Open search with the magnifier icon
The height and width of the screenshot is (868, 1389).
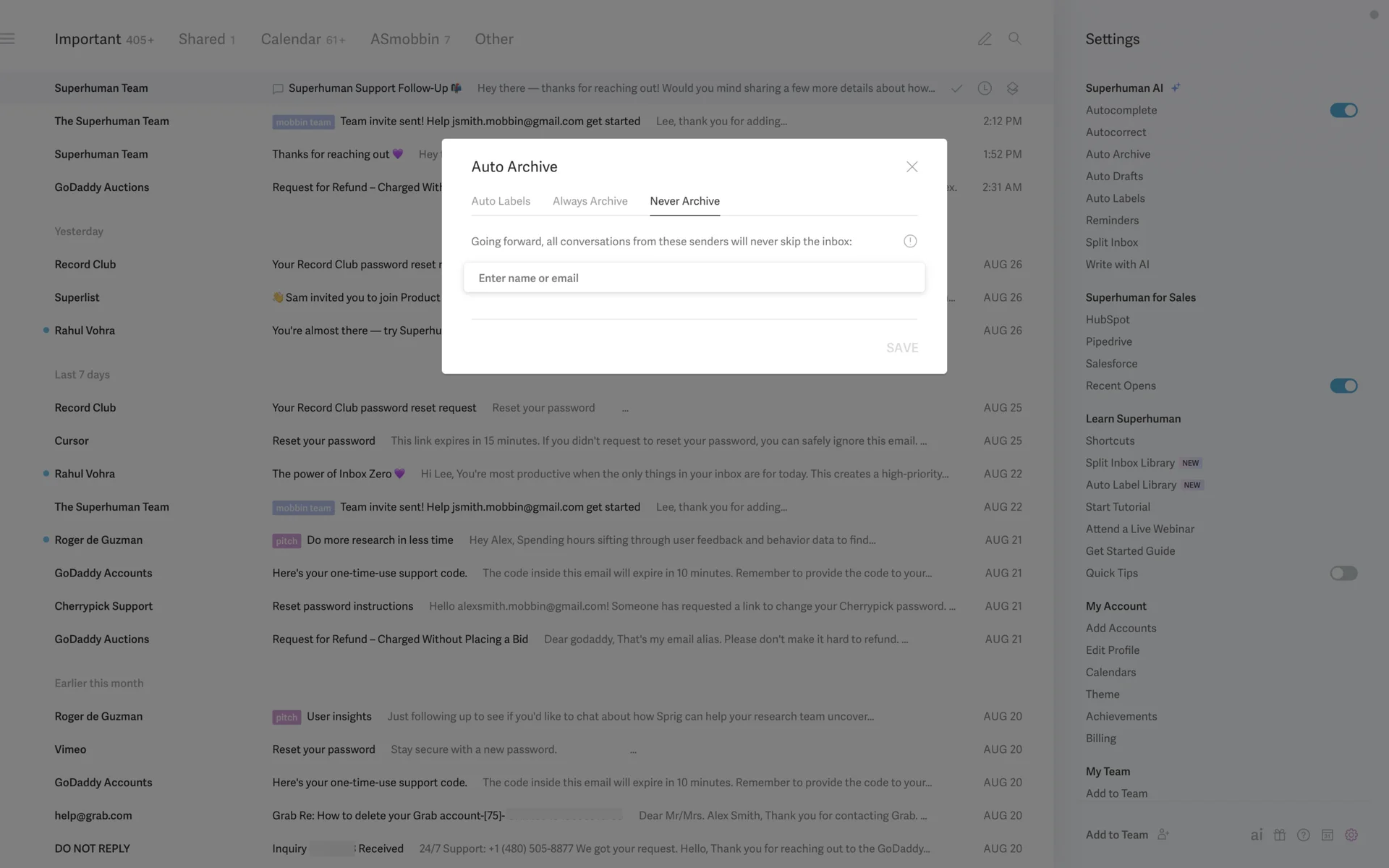[x=1014, y=39]
